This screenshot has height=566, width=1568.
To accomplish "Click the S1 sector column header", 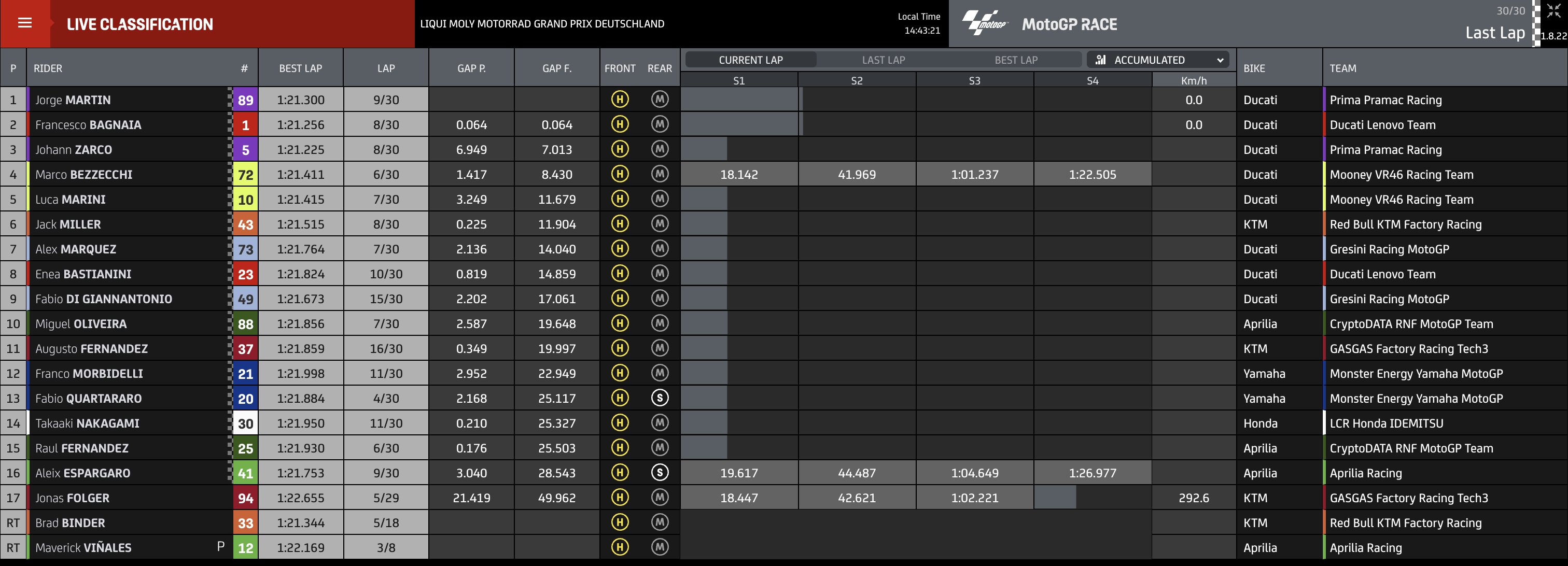I will tap(739, 80).
